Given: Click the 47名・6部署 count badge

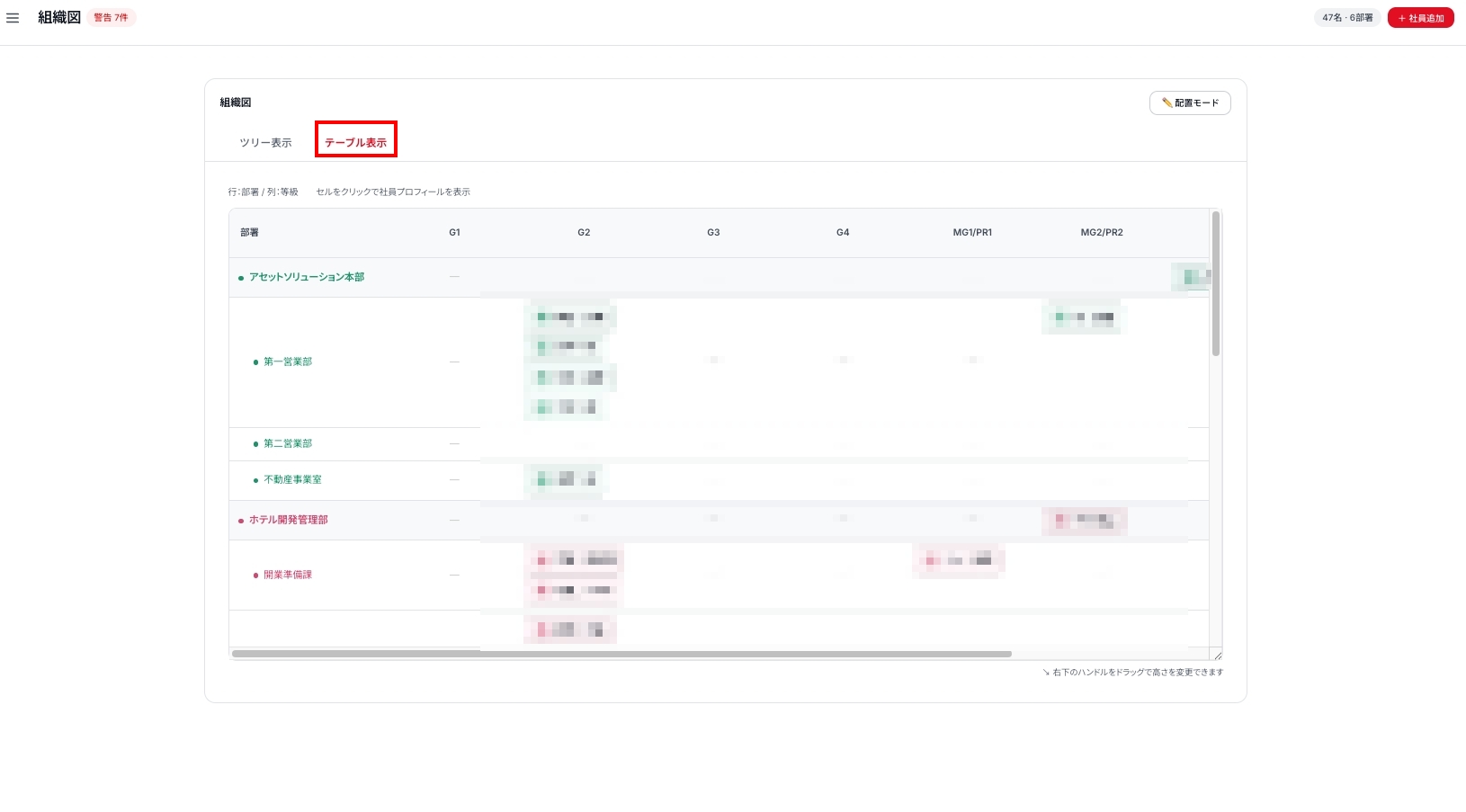Looking at the screenshot, I should pyautogui.click(x=1347, y=18).
